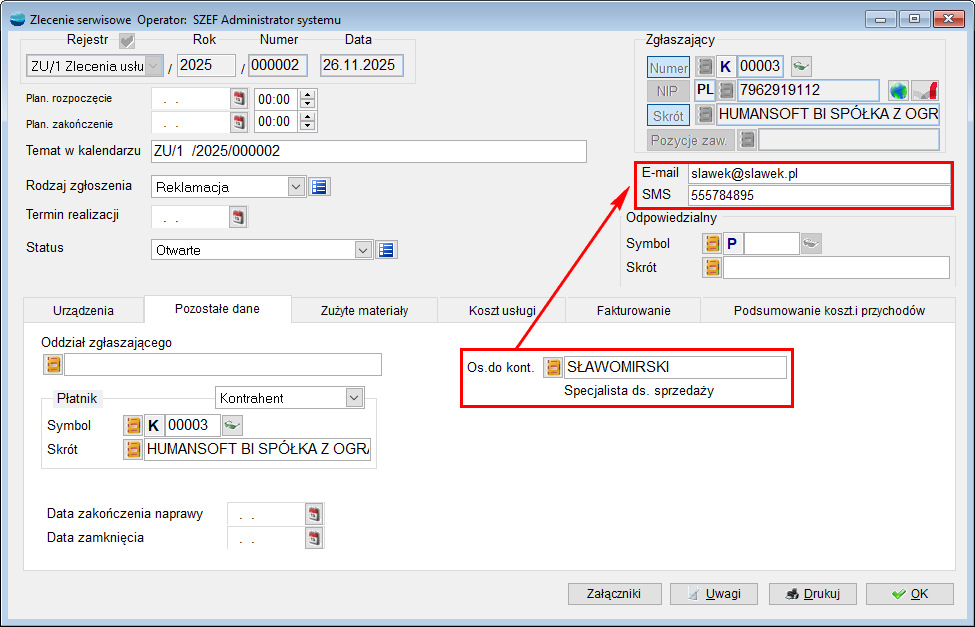Click list icon next to Status dropdown
Image resolution: width=975 pixels, height=627 pixels.
388,250
